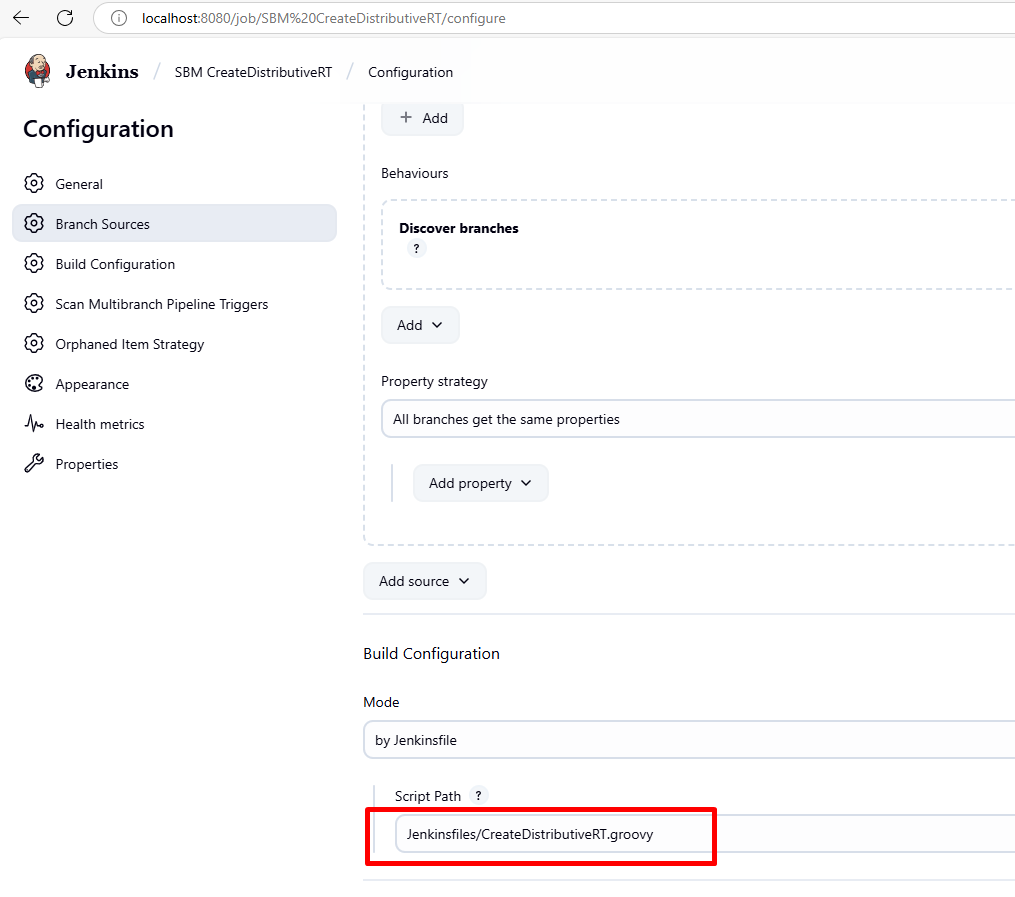The image size is (1015, 897).
Task: Click the site information icon in address bar
Action: coord(119,18)
